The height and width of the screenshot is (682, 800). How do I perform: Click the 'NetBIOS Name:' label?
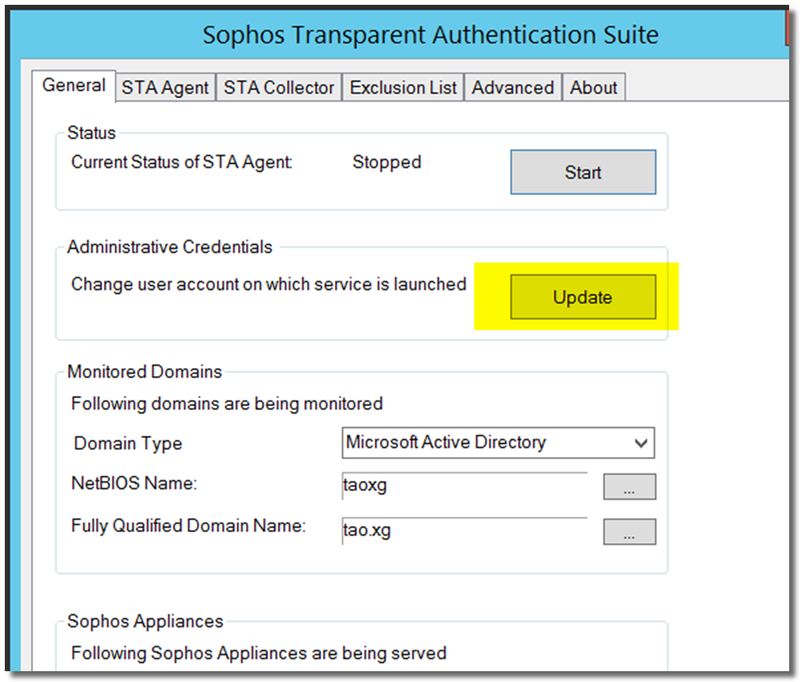point(134,483)
